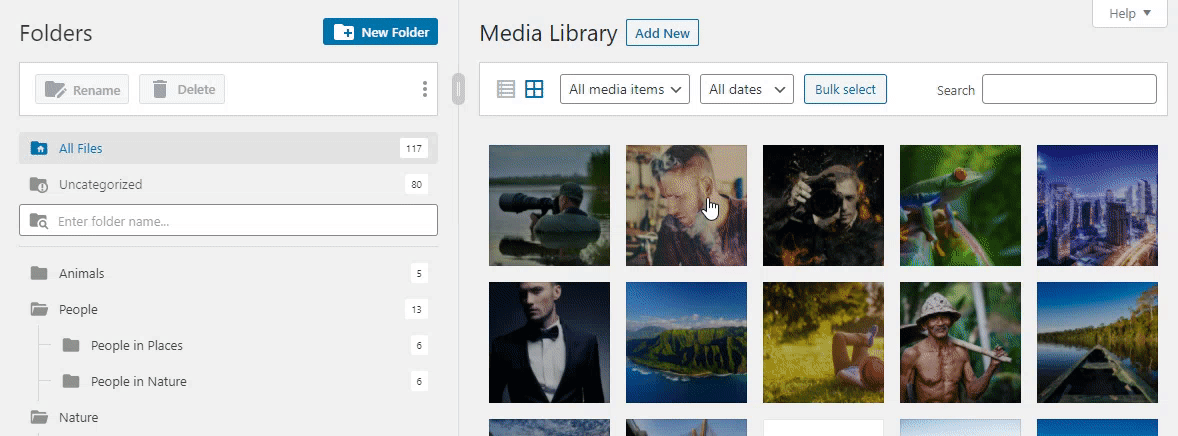Create a folder with New Folder button

[380, 32]
